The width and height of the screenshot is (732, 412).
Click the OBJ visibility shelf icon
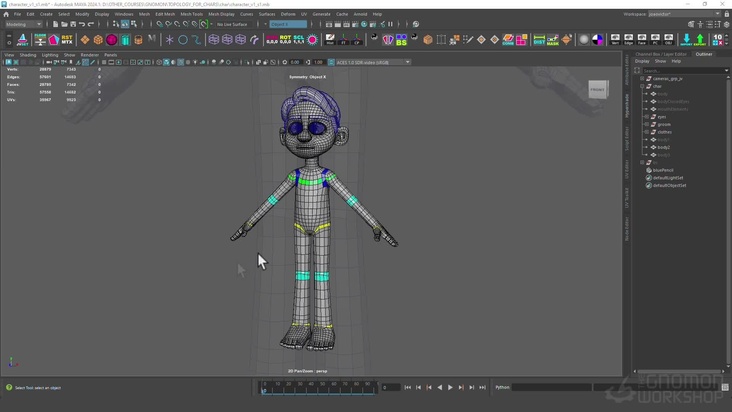coord(669,40)
